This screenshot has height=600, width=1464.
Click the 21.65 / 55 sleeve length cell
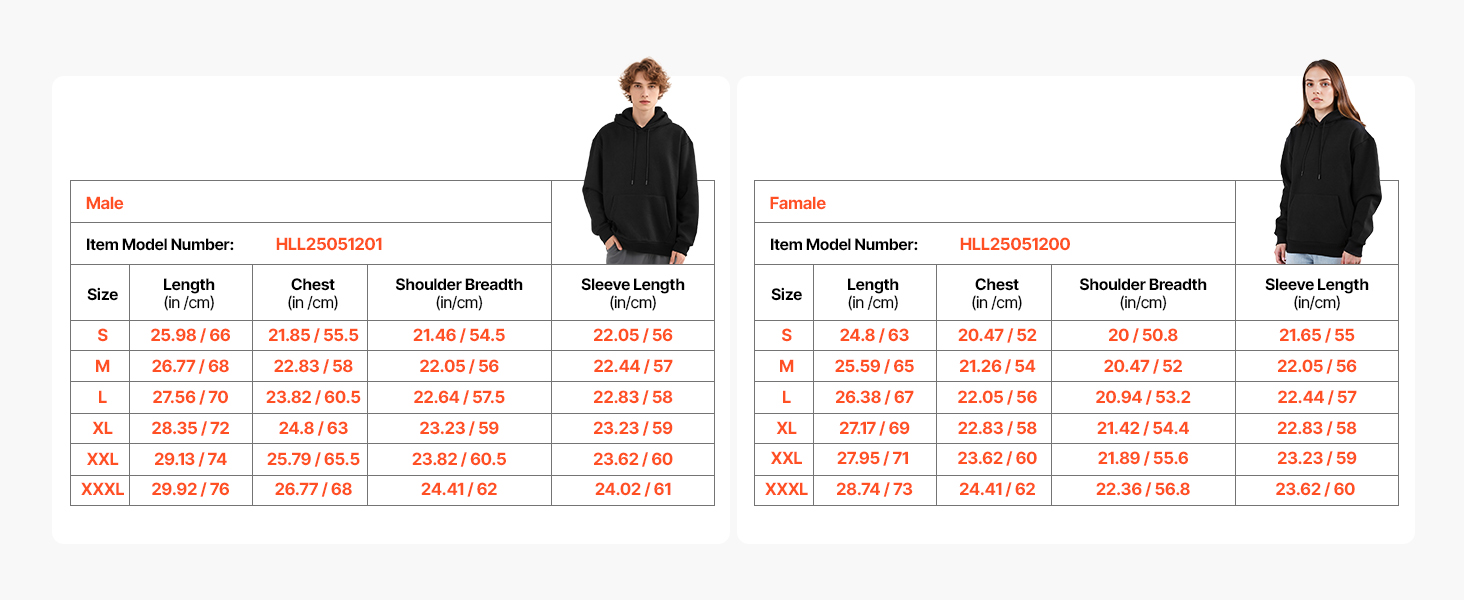1316,335
